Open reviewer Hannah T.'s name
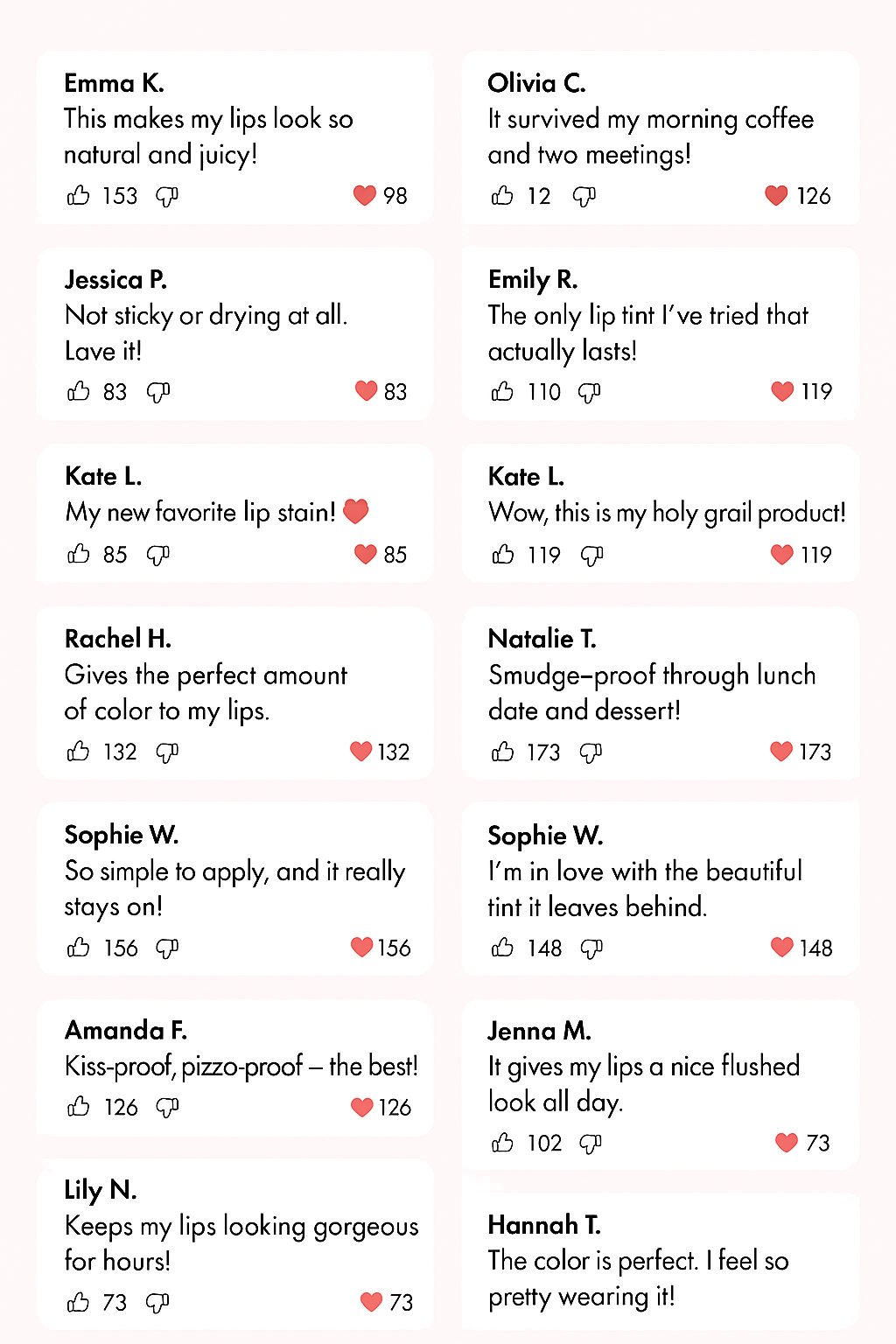The height and width of the screenshot is (1344, 896). tap(544, 1224)
